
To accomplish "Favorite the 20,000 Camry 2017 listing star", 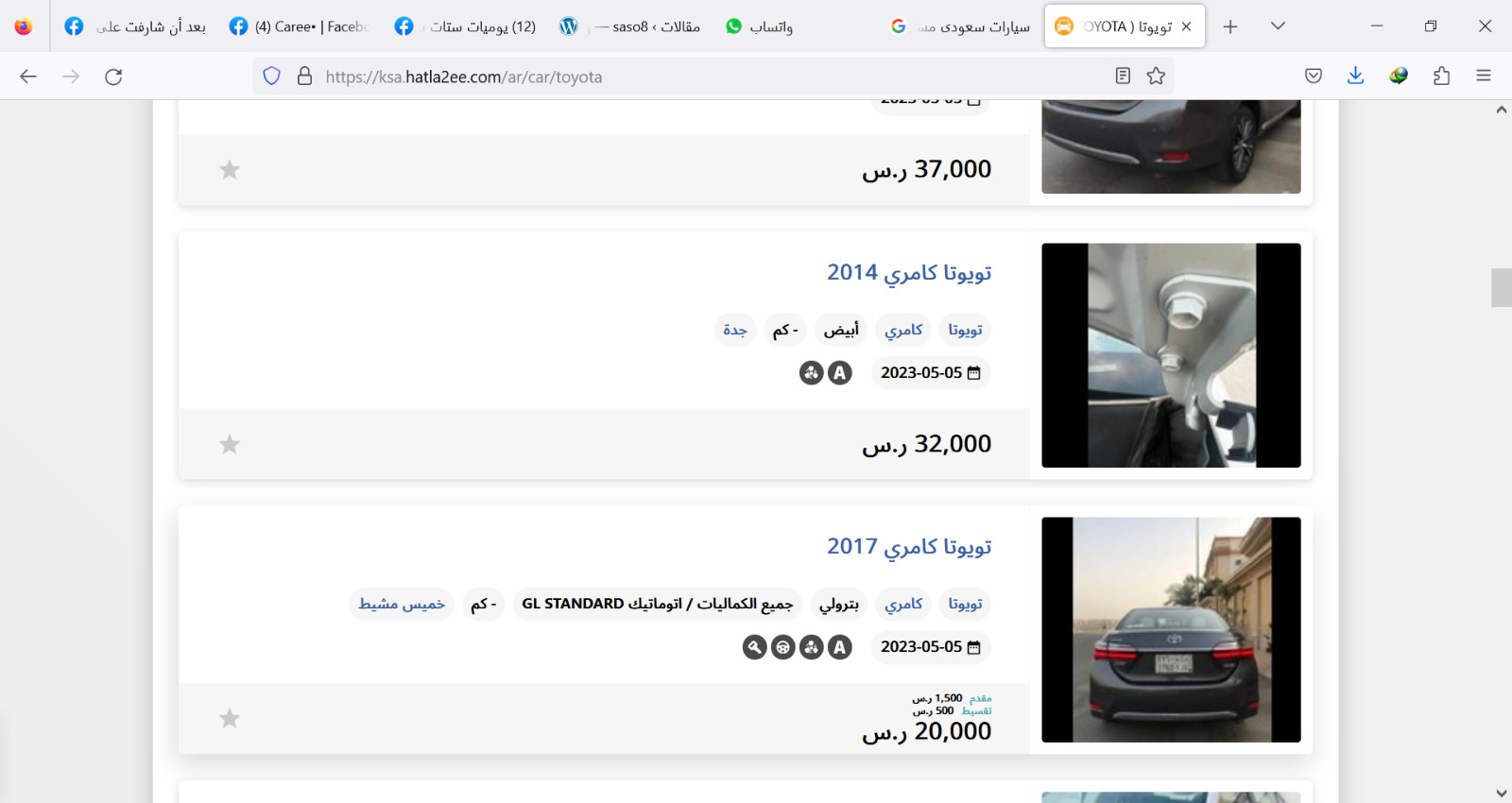I will pos(230,718).
